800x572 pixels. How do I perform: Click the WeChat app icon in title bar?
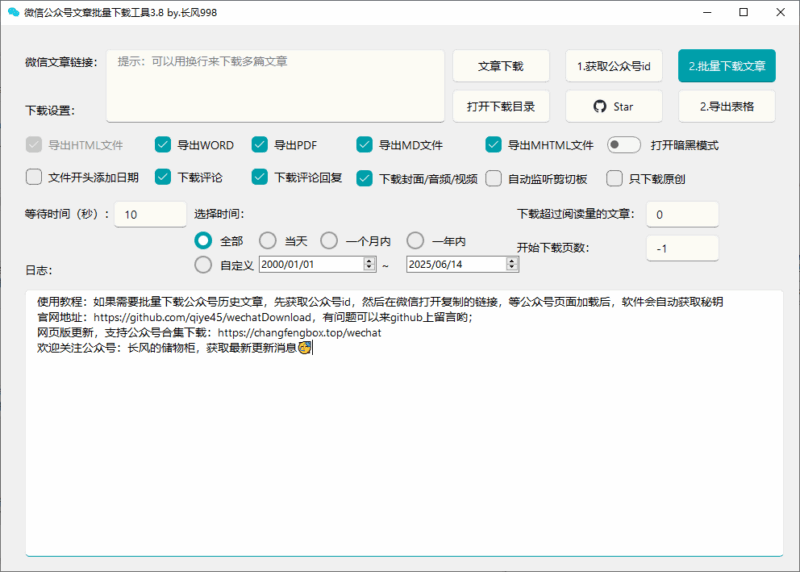[x=13, y=12]
